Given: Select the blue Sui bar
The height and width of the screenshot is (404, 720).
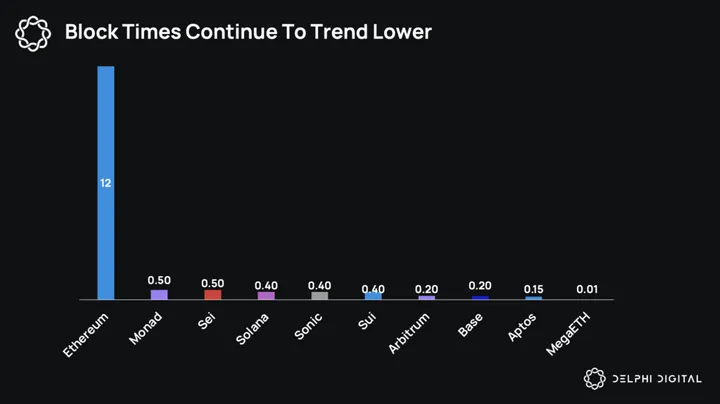Looking at the screenshot, I should 373,296.
